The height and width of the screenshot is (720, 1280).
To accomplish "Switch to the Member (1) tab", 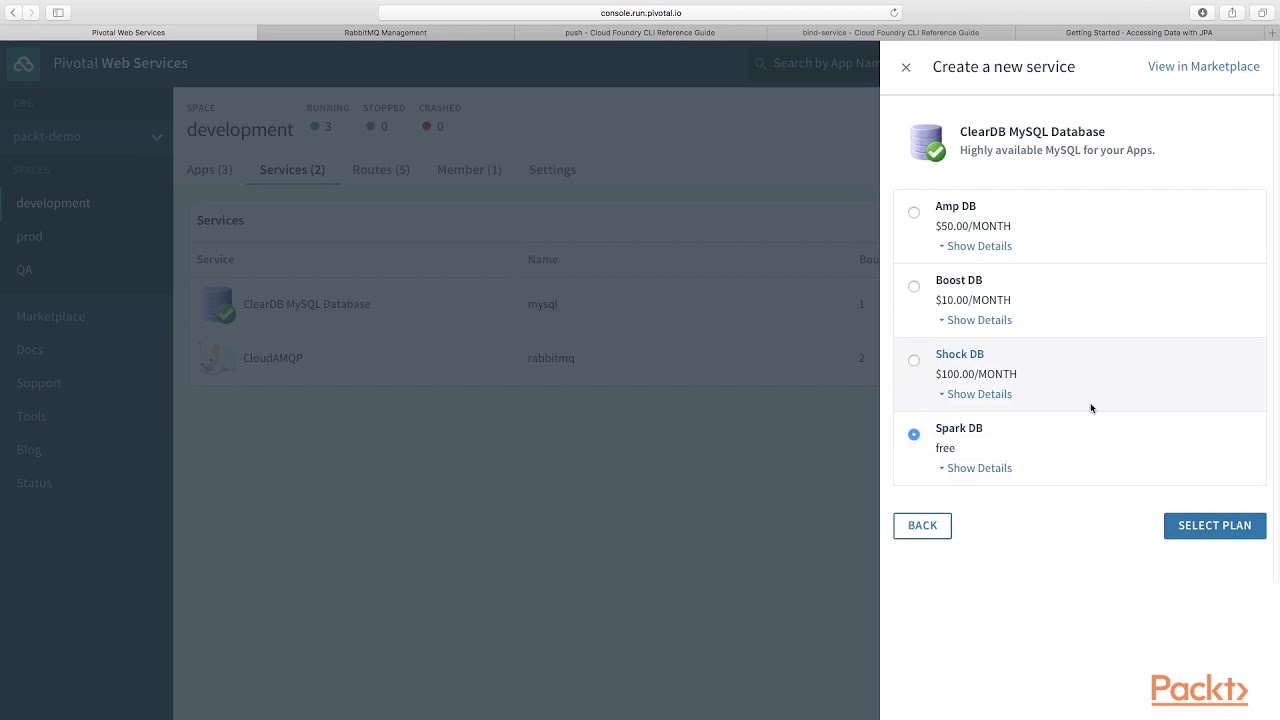I will click(x=469, y=170).
